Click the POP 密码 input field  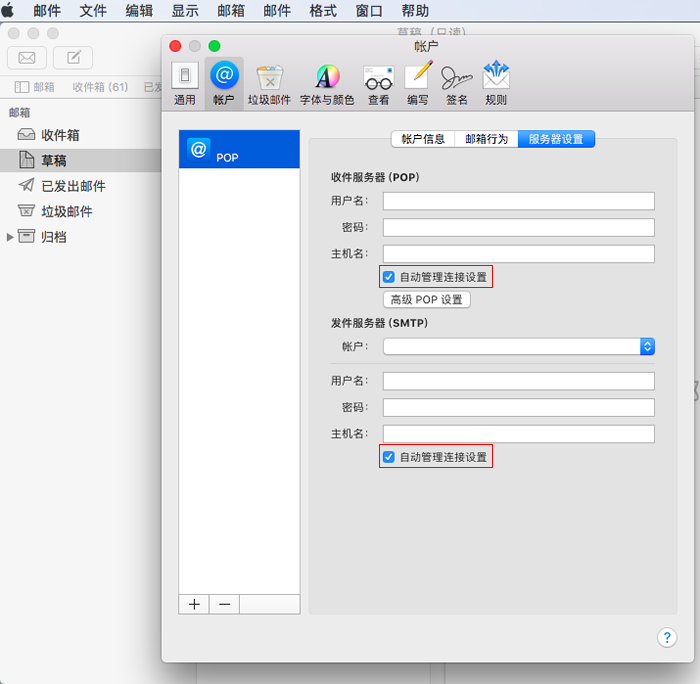click(x=519, y=228)
